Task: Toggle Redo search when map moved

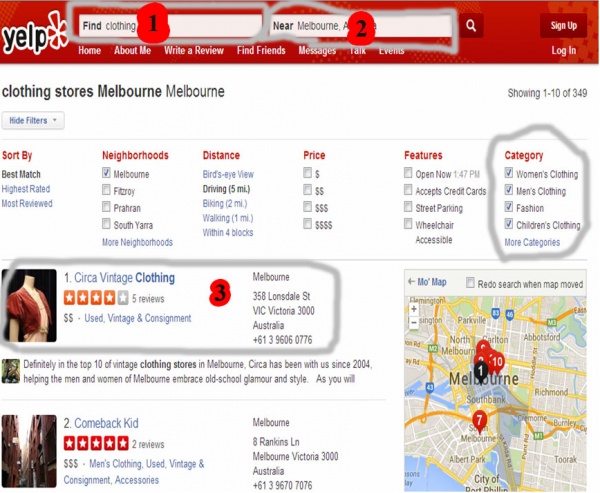Action: click(470, 283)
